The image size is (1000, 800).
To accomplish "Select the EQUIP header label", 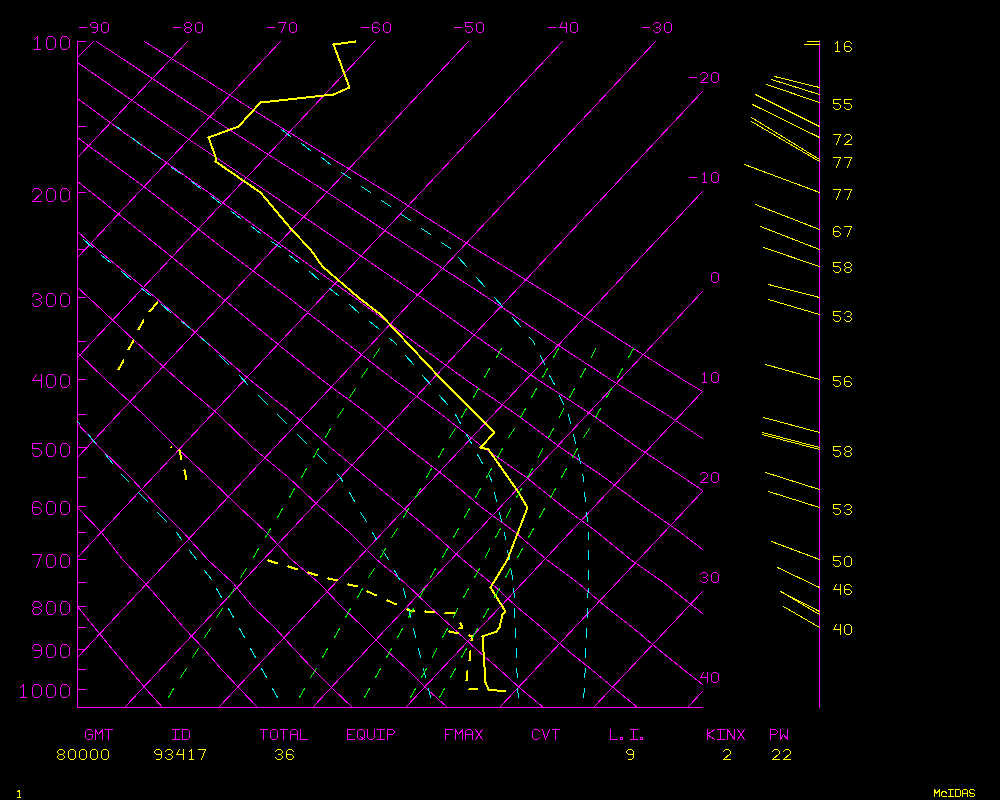I will click(370, 735).
